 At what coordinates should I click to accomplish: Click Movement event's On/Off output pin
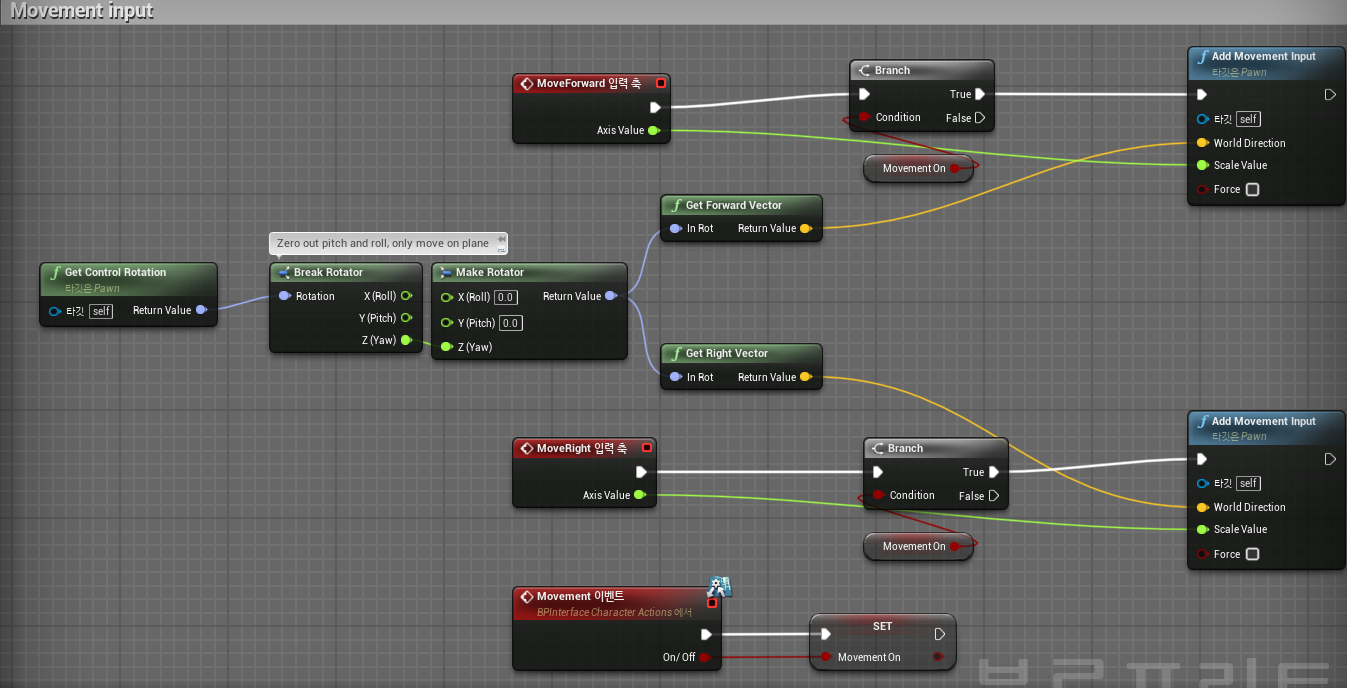(x=704, y=657)
